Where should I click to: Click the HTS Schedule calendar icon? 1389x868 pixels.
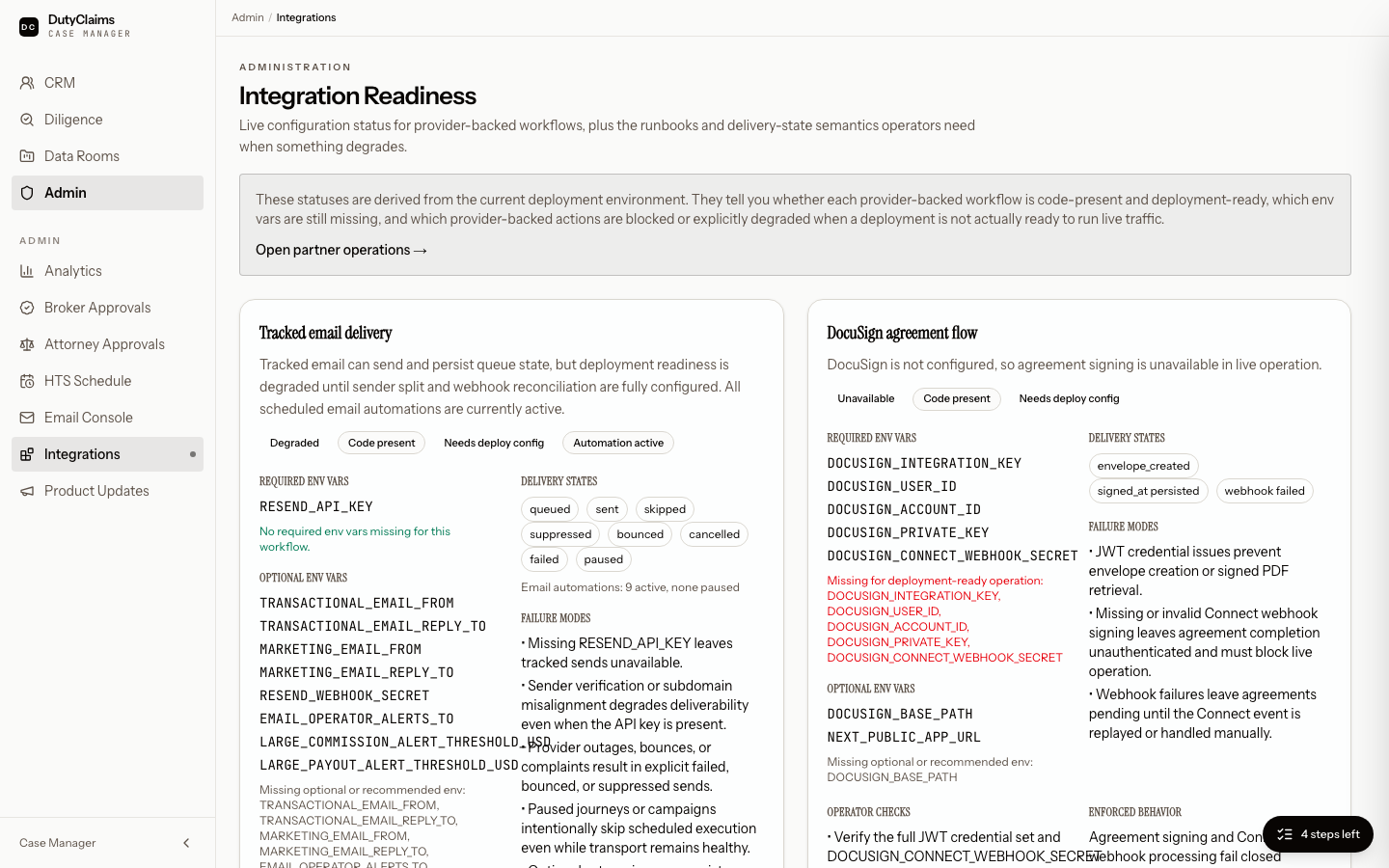(27, 381)
